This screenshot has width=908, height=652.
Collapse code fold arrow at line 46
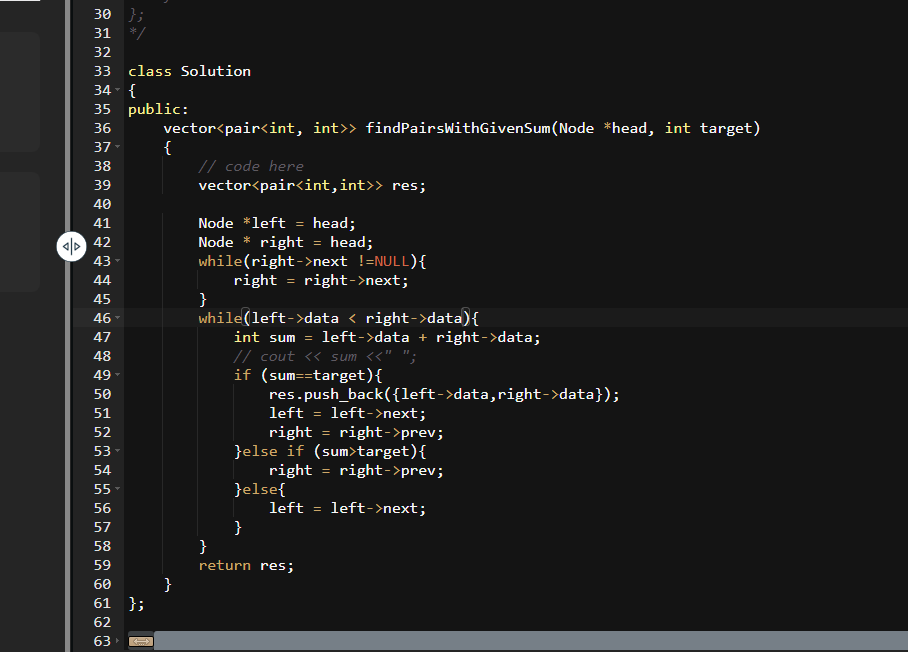[118, 318]
